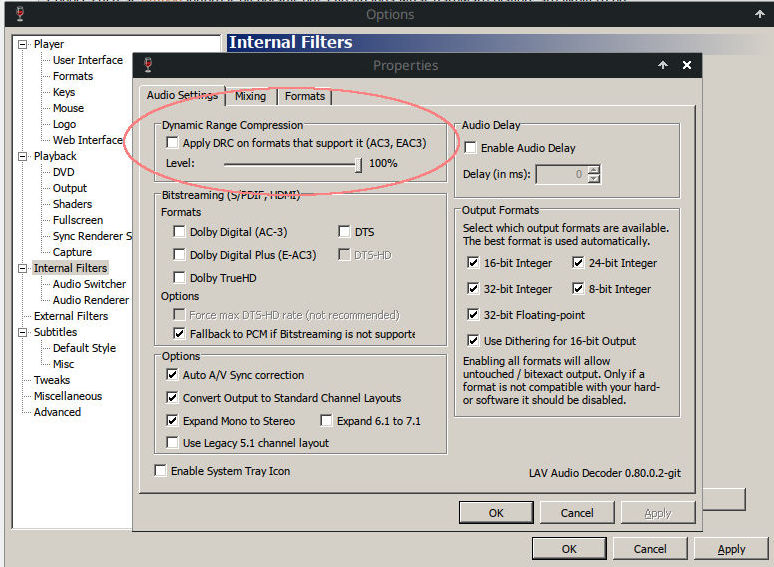Uncheck Fallback to PCM option
This screenshot has height=567, width=774.
179,334
